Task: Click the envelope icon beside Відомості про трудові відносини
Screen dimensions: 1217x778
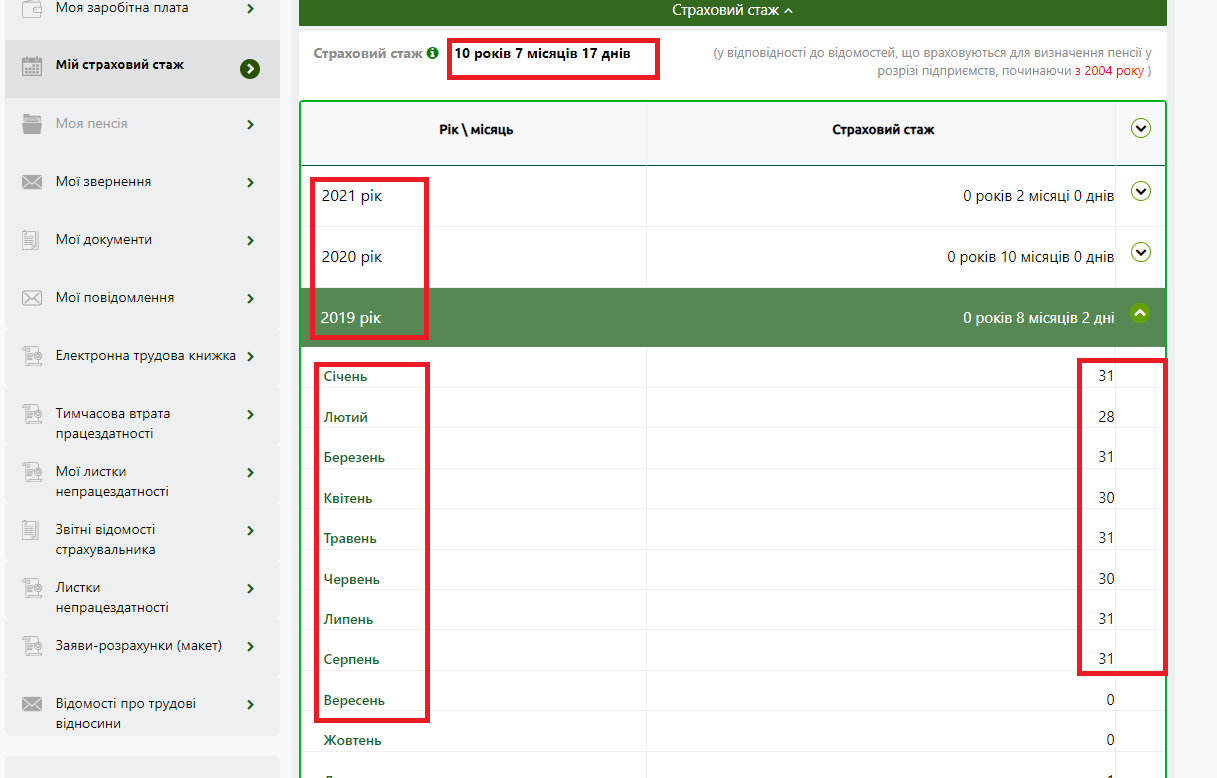Action: pyautogui.click(x=32, y=704)
